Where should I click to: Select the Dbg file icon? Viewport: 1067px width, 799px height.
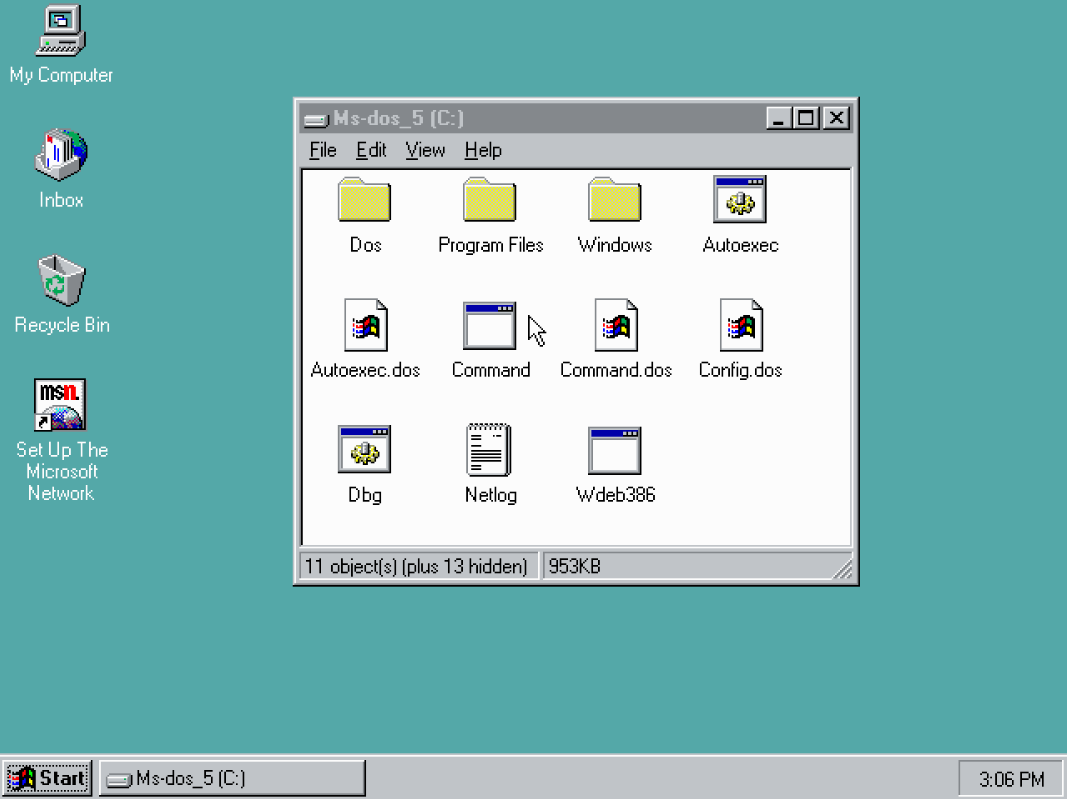364,449
